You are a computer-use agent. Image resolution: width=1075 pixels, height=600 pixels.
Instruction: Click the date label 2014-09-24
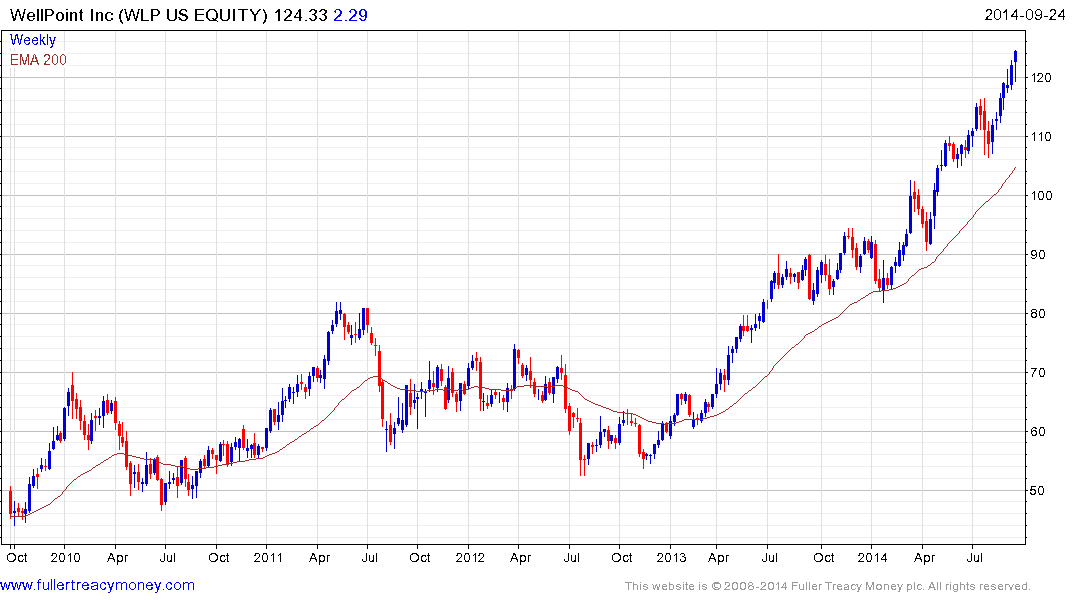1024,15
